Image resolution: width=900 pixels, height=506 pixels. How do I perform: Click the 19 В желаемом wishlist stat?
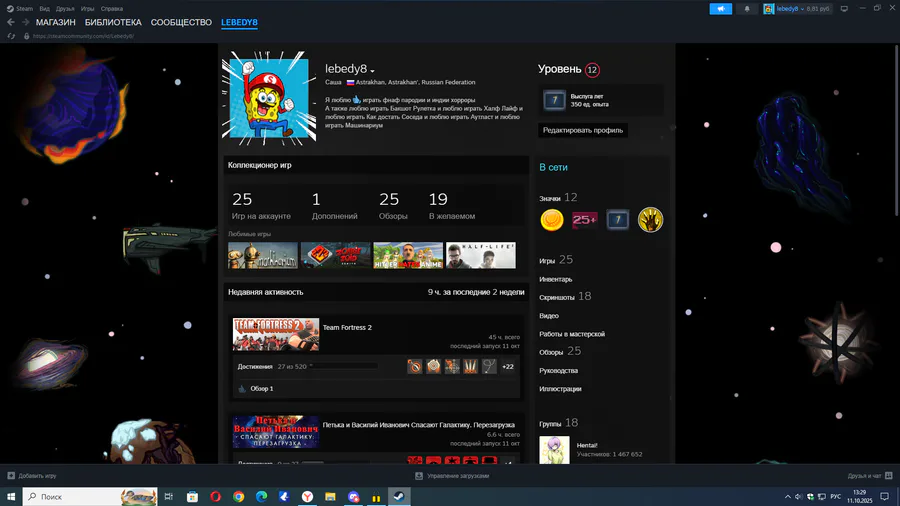click(x=452, y=206)
